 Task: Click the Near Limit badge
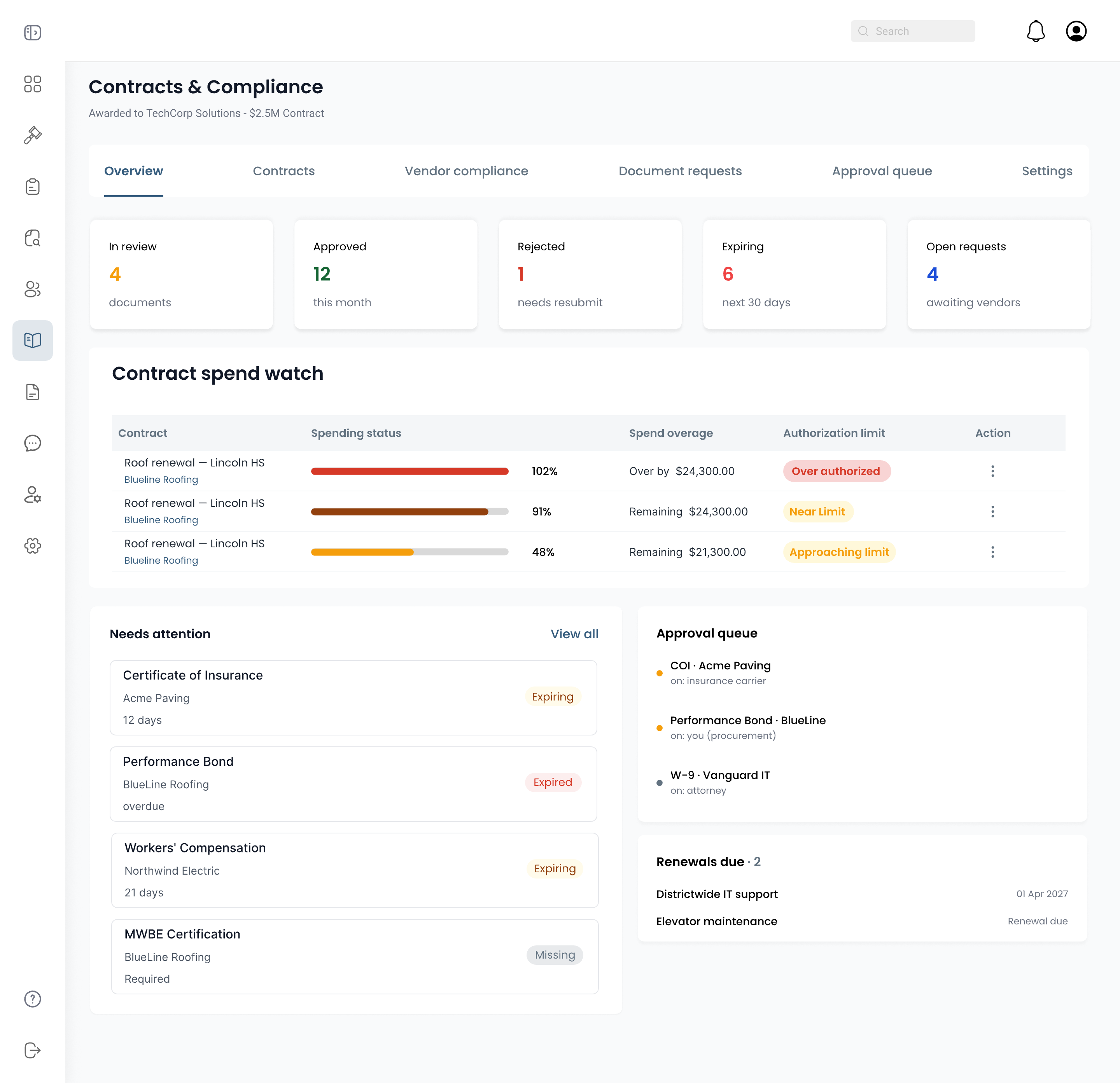pos(818,512)
